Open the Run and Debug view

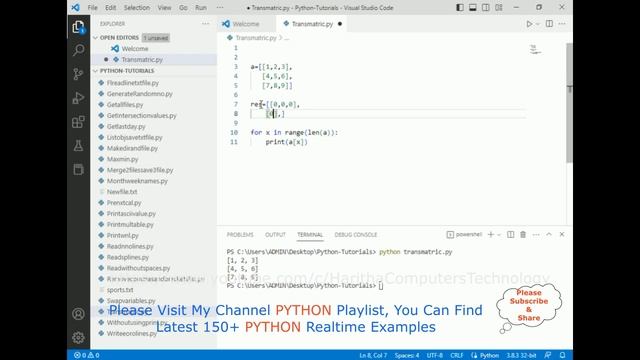tap(78, 98)
